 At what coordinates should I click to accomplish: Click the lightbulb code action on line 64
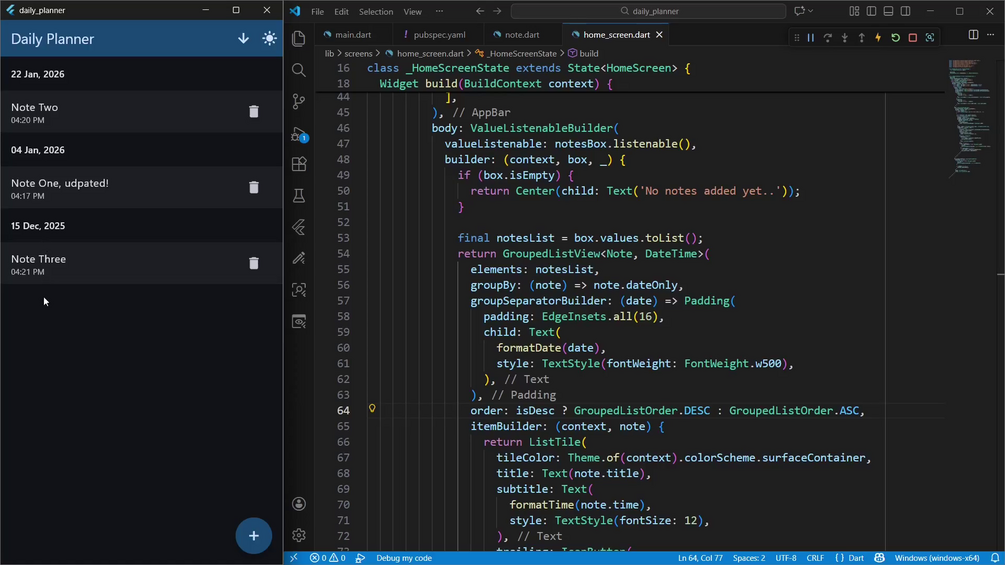372,408
